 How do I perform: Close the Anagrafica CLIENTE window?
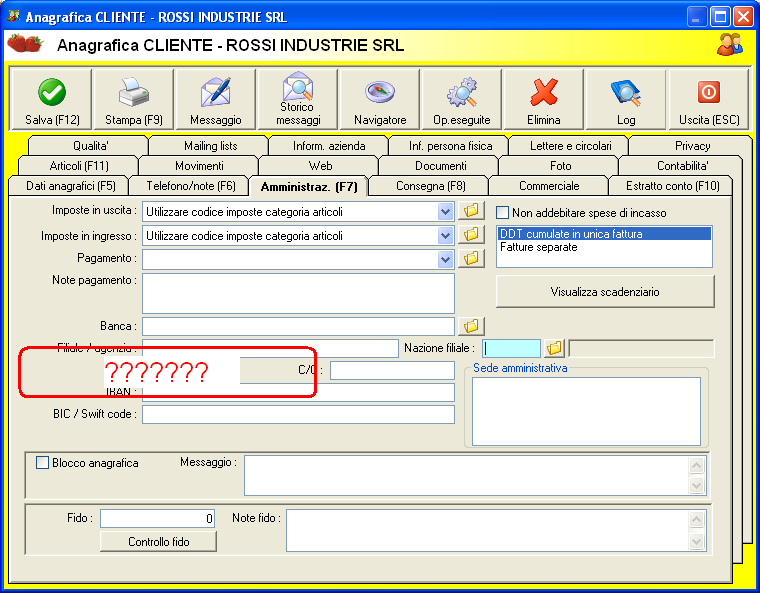click(743, 16)
